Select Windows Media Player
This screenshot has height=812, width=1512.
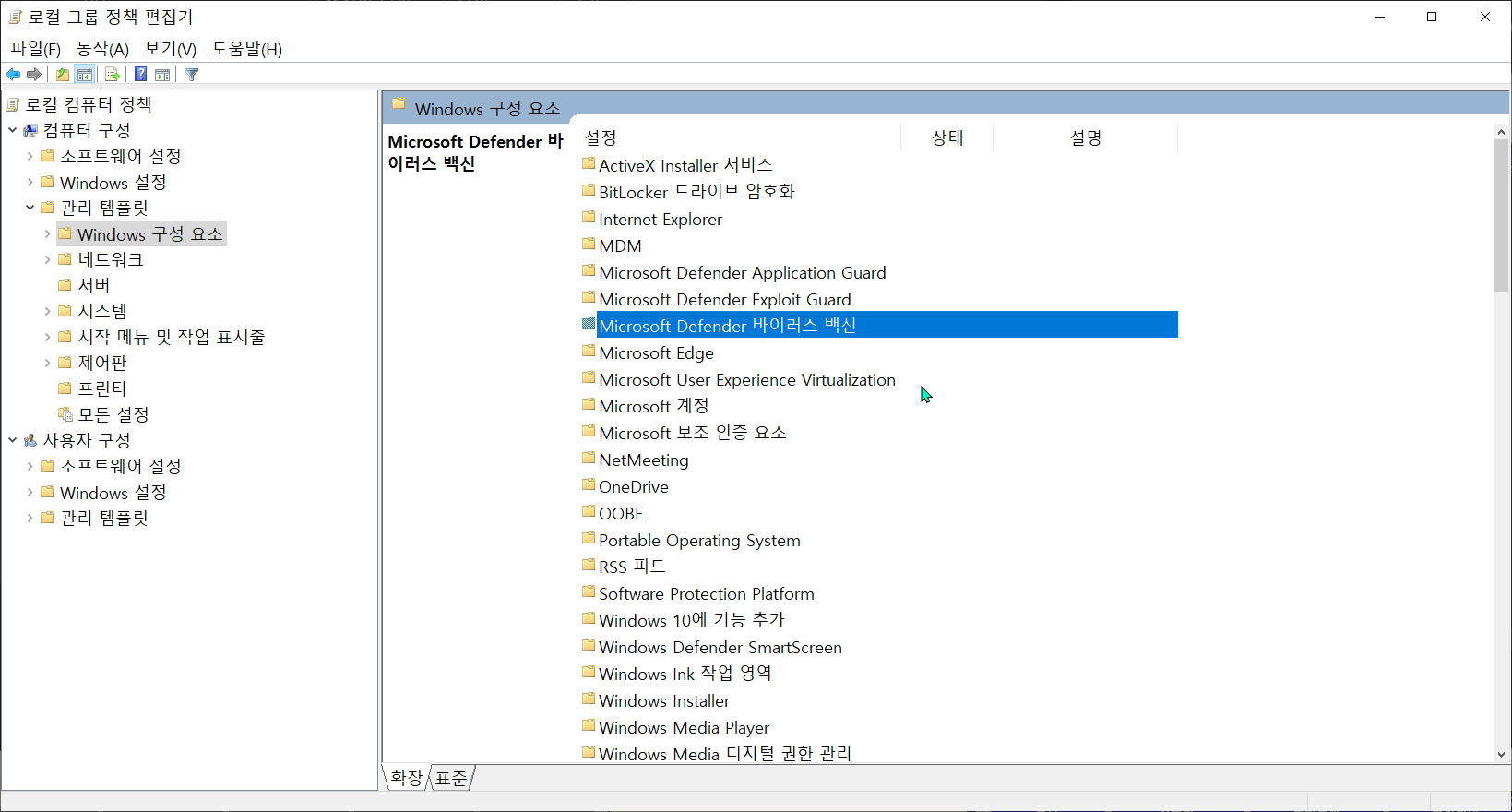click(x=684, y=727)
